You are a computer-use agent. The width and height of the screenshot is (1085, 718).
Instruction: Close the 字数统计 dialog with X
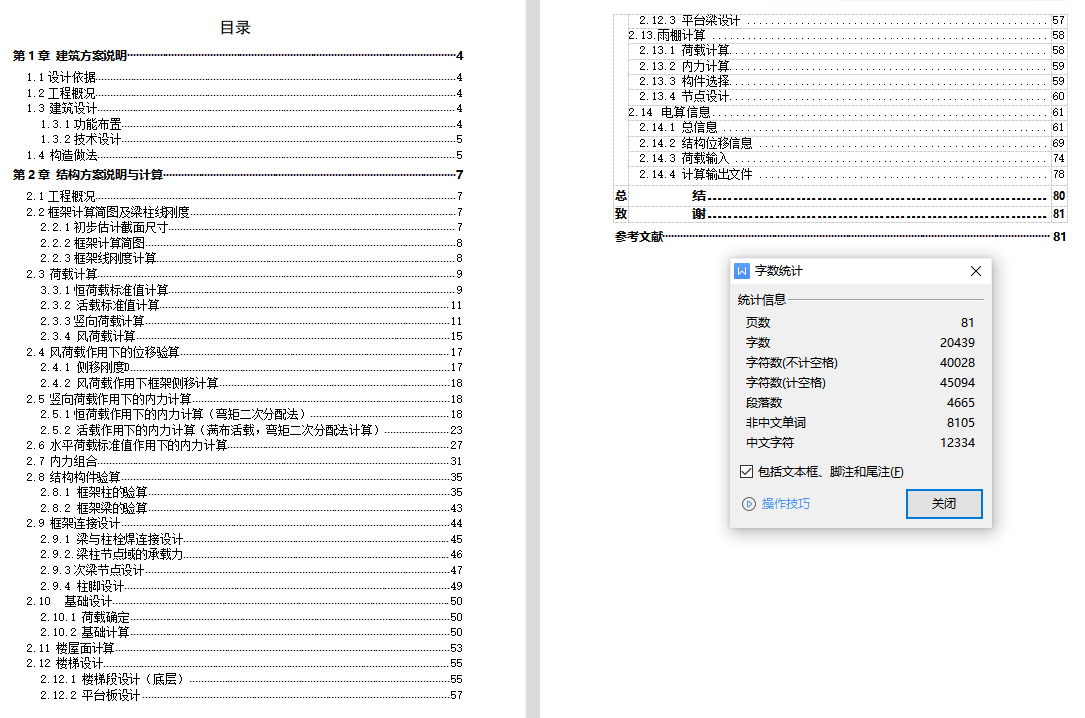[x=976, y=271]
